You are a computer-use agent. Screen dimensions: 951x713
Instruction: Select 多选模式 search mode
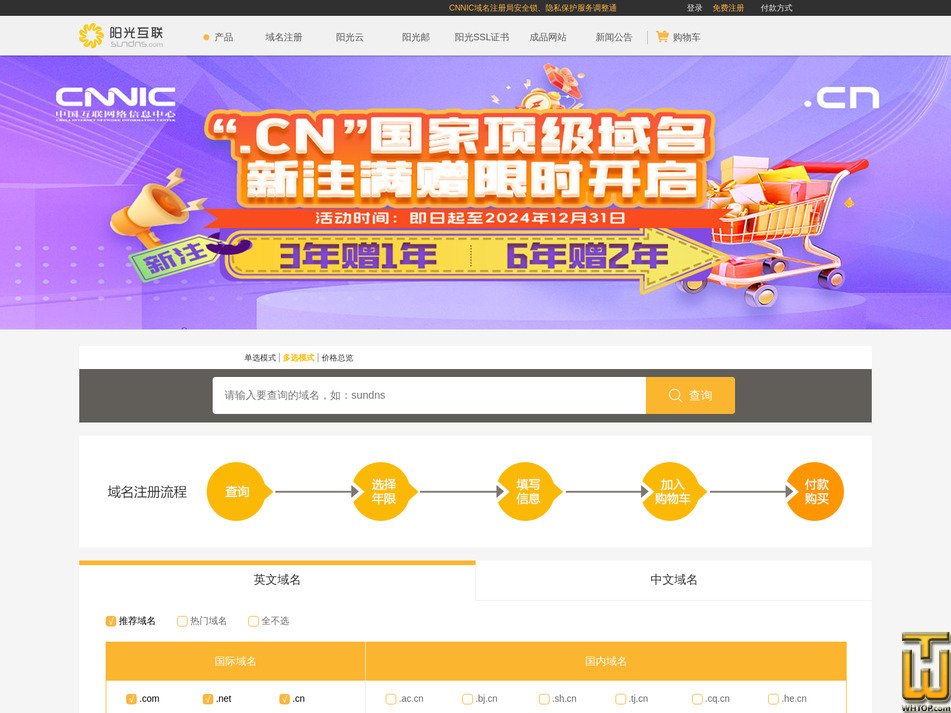298,358
